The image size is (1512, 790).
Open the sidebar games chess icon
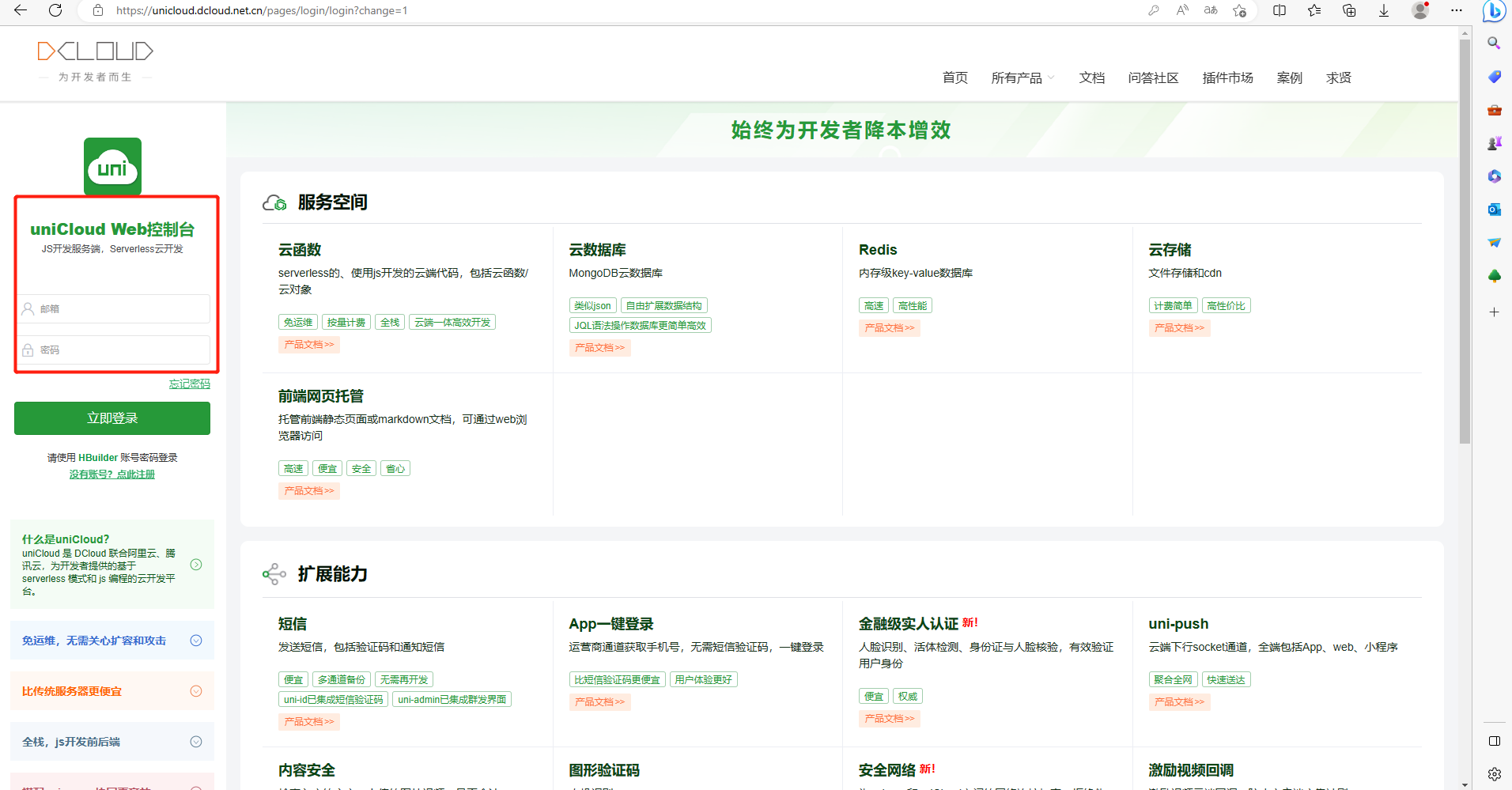tap(1494, 143)
